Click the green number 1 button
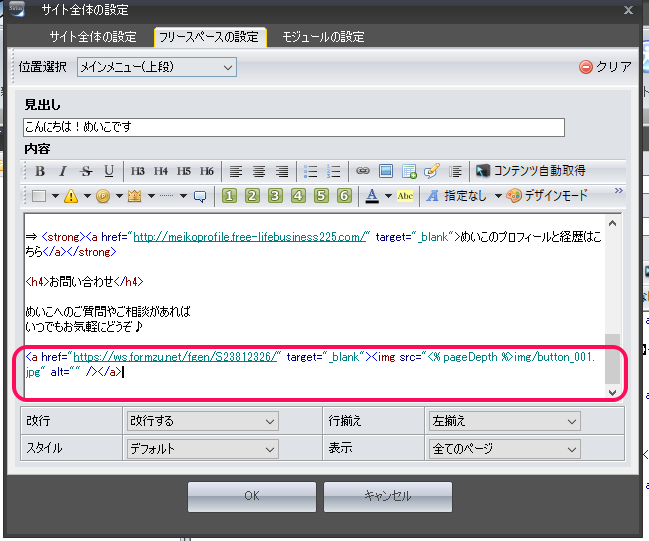Screen dimensions: 649x541 click(x=228, y=196)
